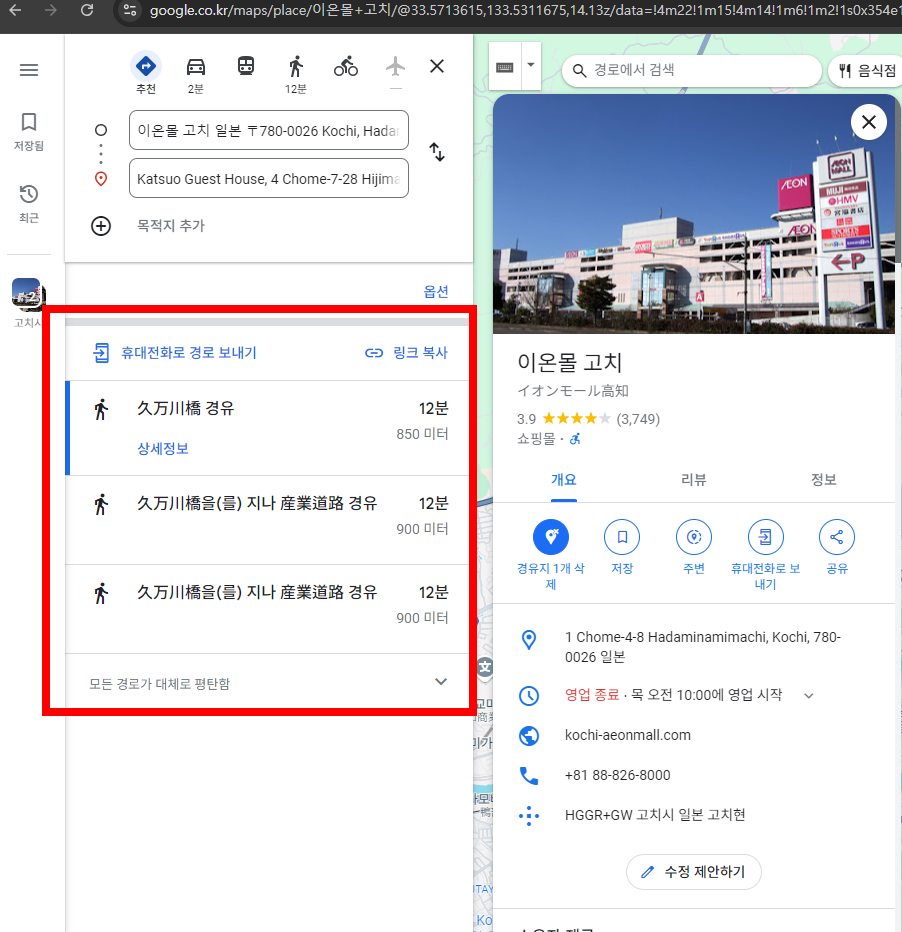The height and width of the screenshot is (932, 902).
Task: Open the kochi-aeonmall.com website link
Action: [x=627, y=735]
